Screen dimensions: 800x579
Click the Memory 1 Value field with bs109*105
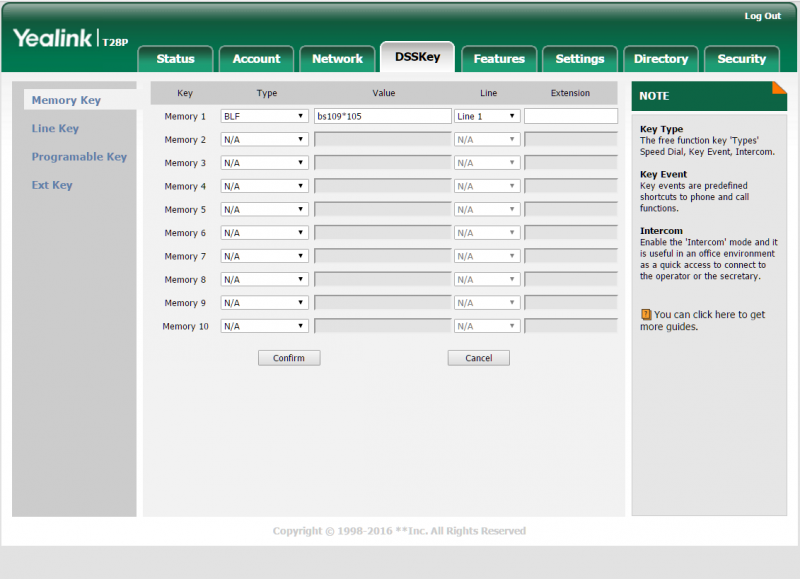(x=383, y=116)
